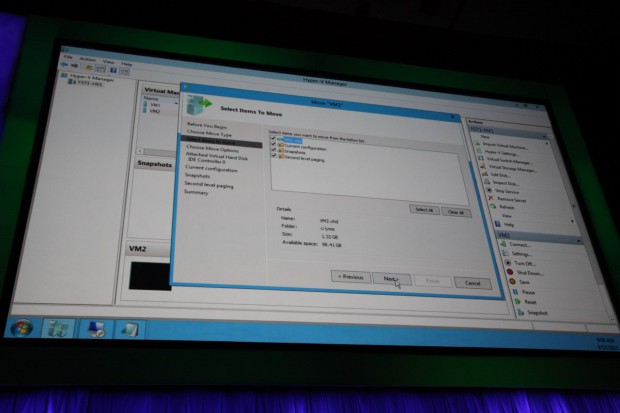Click Start orb on taskbar
Screen dimensions: 620x413
22,327
